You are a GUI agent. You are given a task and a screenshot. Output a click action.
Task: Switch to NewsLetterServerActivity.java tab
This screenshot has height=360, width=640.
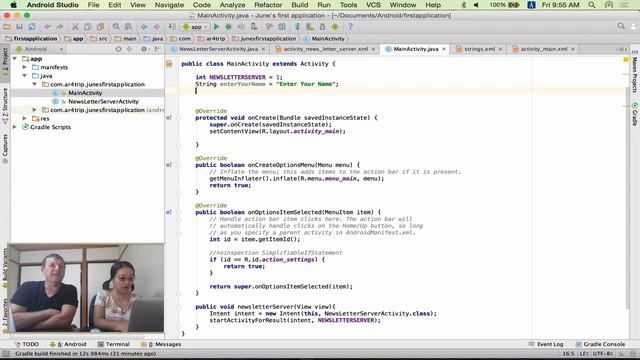[x=218, y=49]
